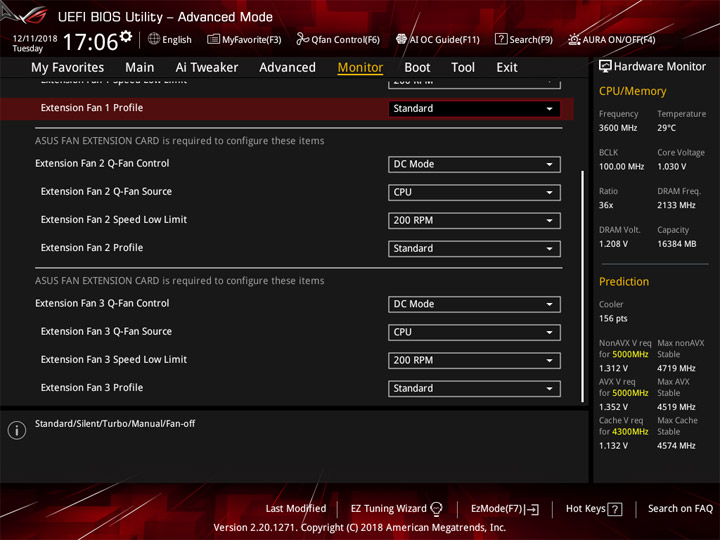Click the info icon beside help text
Screen dimensions: 720x540
pyautogui.click(x=17, y=430)
